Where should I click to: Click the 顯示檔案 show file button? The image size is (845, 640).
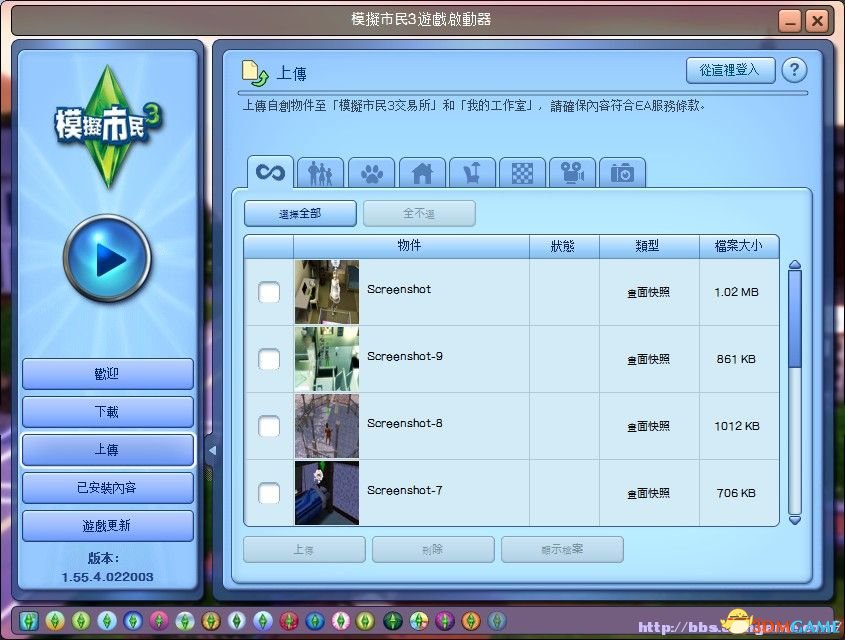click(x=562, y=549)
